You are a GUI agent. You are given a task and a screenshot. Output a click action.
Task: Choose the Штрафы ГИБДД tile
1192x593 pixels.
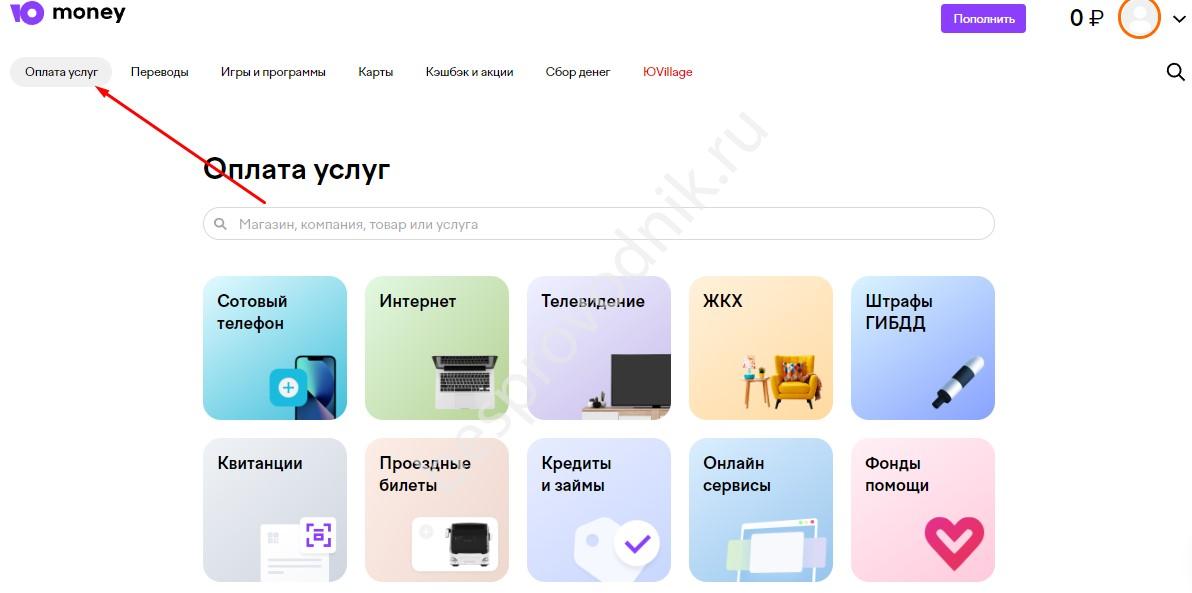pyautogui.click(x=923, y=348)
